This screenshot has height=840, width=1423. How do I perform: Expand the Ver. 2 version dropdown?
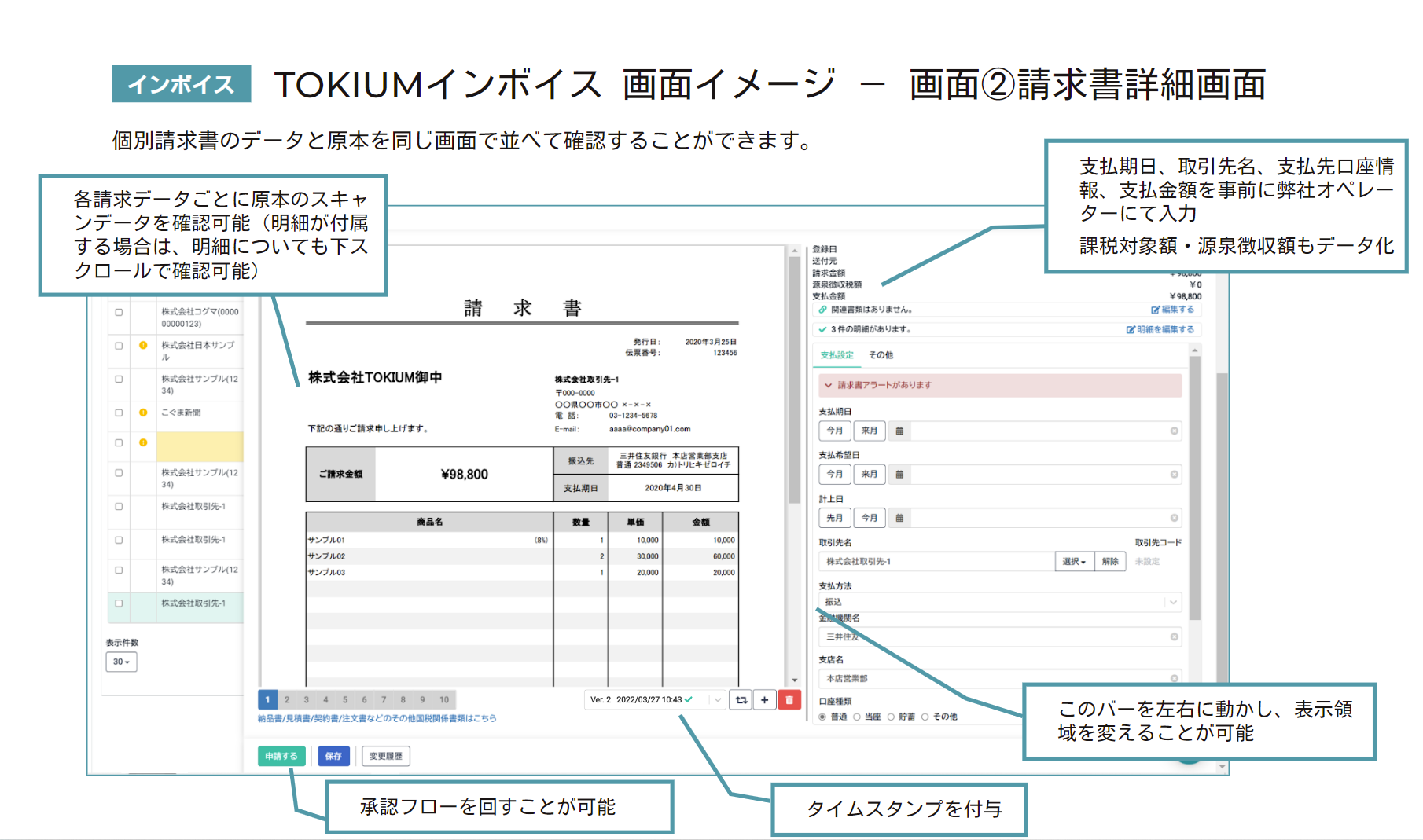(x=717, y=699)
